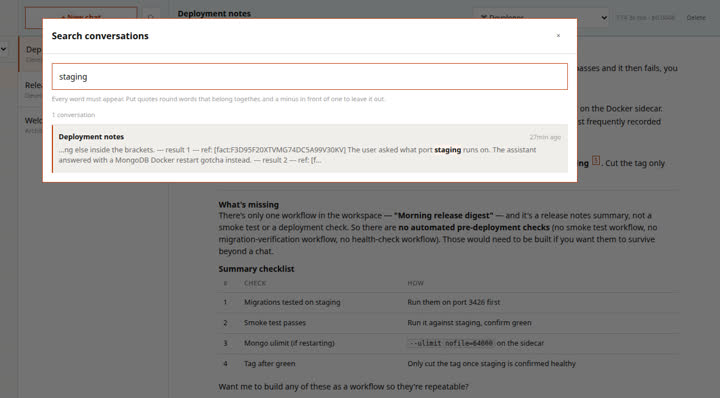Click "What's missing" heading in chat
The height and width of the screenshot is (398, 720).
point(248,204)
